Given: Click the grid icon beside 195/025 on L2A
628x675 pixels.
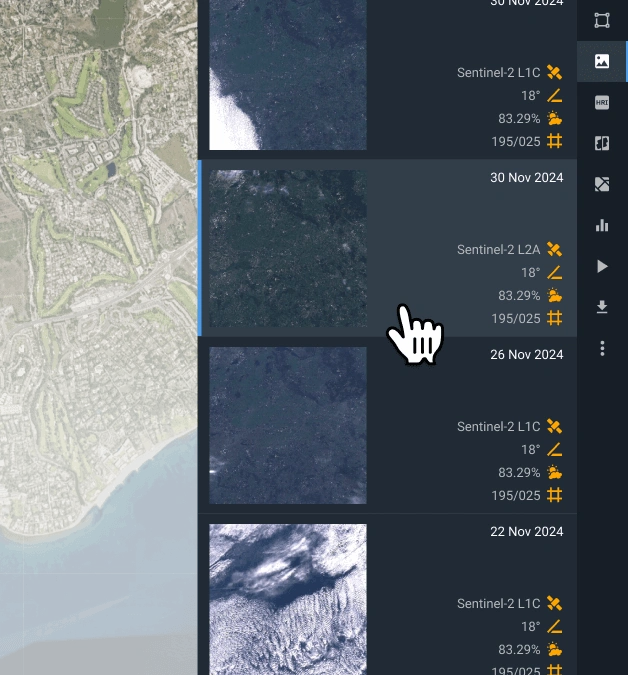Looking at the screenshot, I should pos(555,318).
